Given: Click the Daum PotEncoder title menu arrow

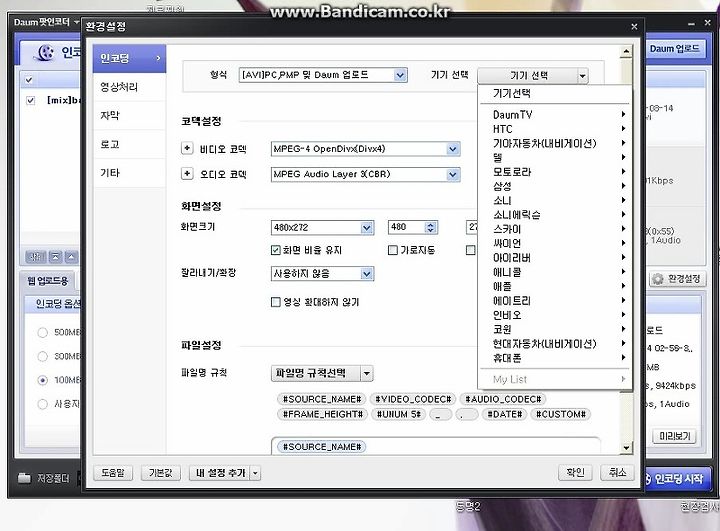Looking at the screenshot, I should pyautogui.click(x=76, y=22).
